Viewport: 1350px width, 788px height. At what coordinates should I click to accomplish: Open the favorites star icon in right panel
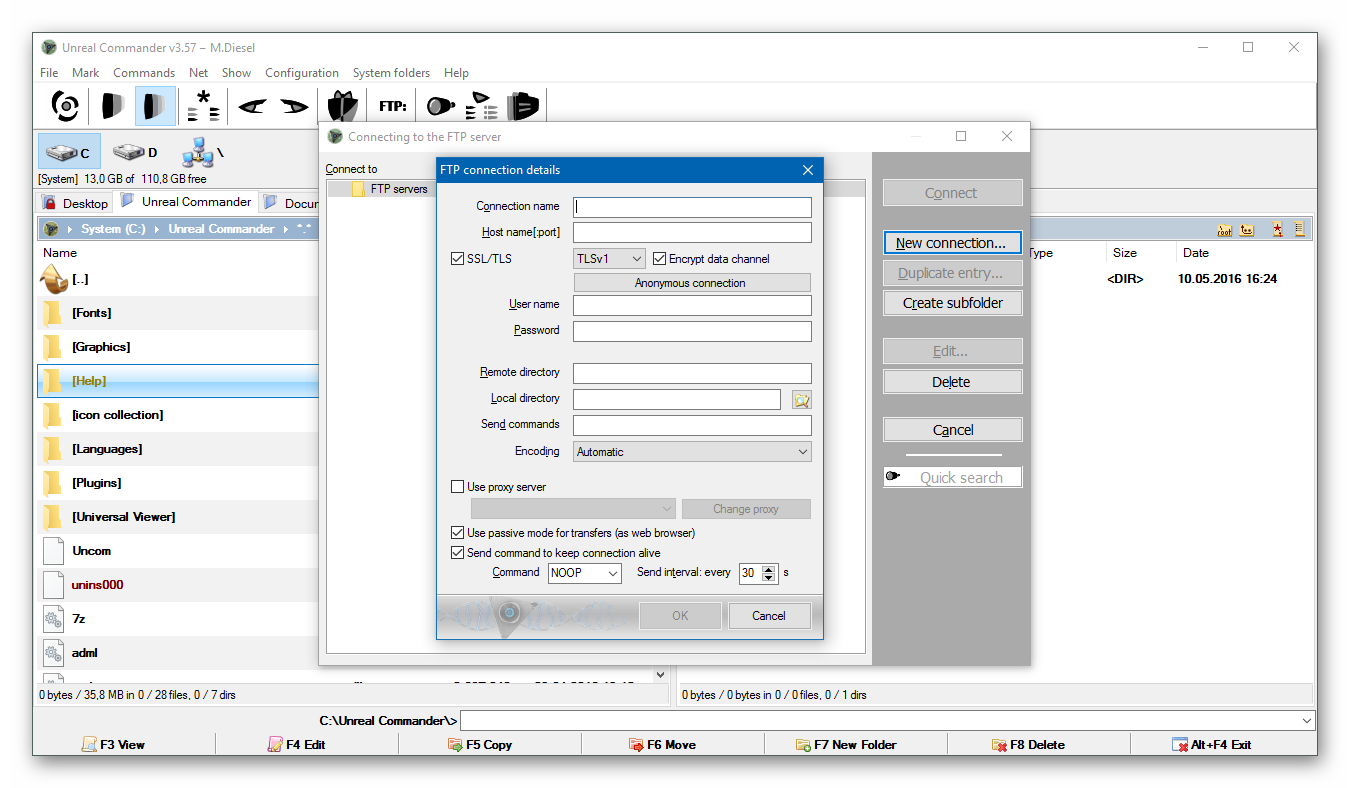[1277, 229]
